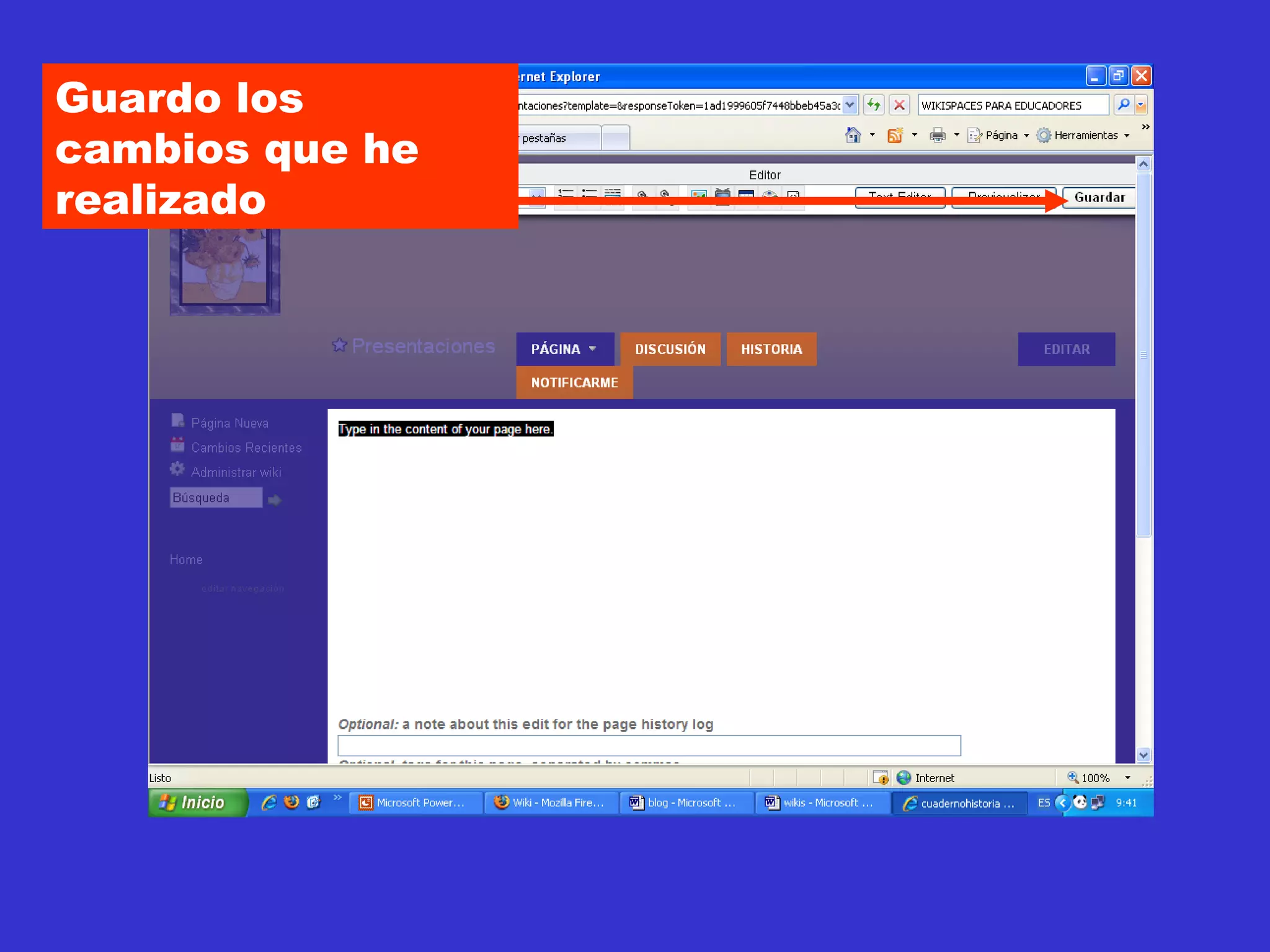Launch Internet Explorer from quick launch
Screen dimensions: 1270x952
click(x=269, y=803)
